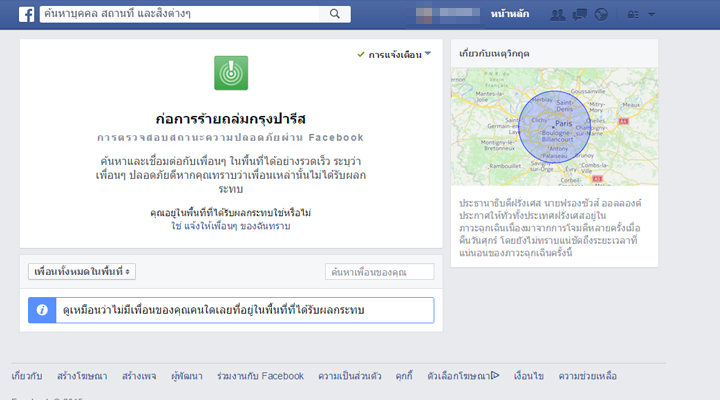This screenshot has width=720, height=400.
Task: Click the green Safety Check icon
Action: pos(231,73)
